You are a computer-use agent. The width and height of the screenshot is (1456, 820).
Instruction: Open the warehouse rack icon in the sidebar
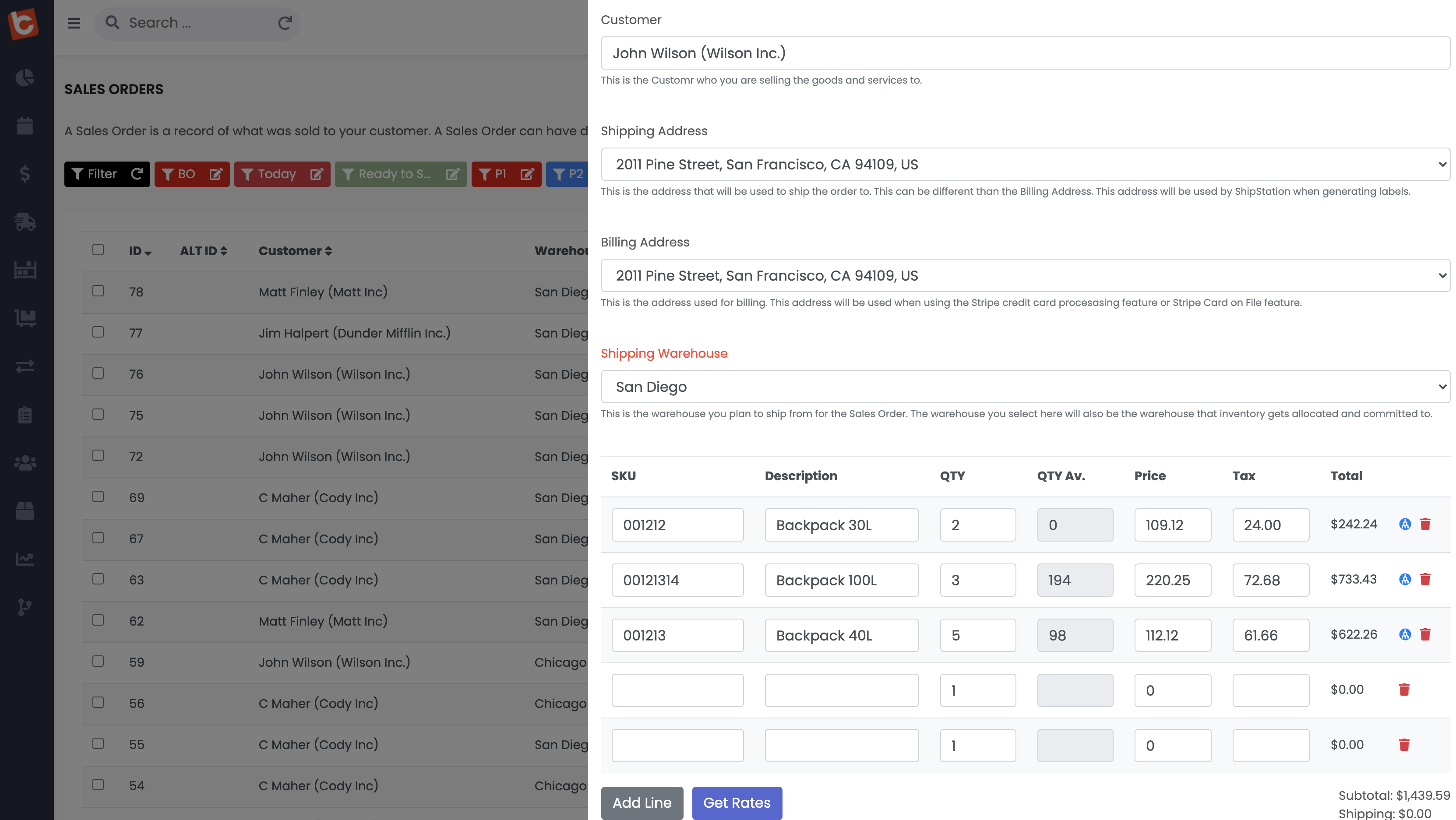coord(25,270)
